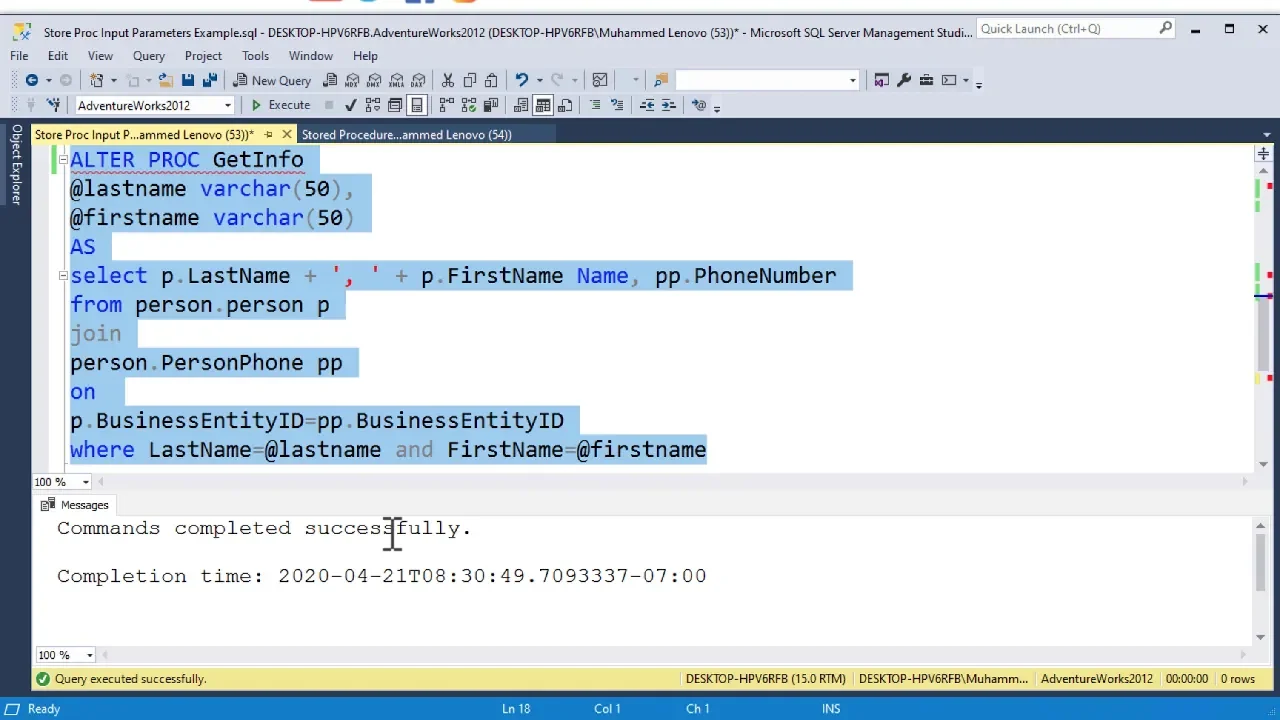Click the '0 rows' status bar entry

(1238, 679)
